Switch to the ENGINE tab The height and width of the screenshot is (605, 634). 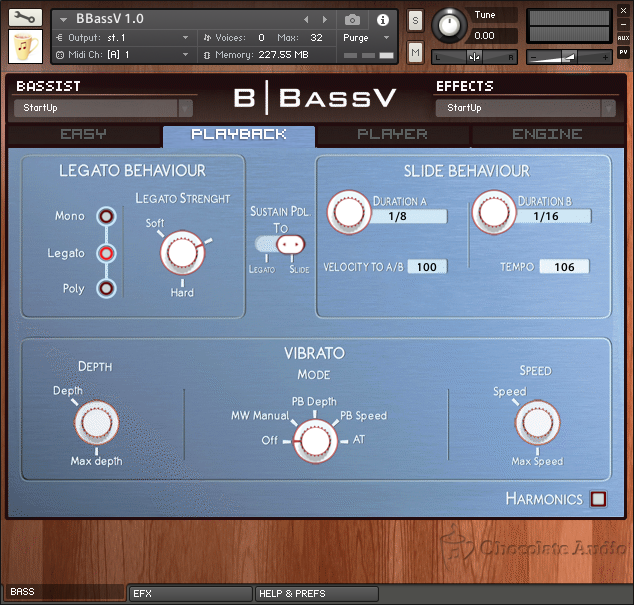547,134
